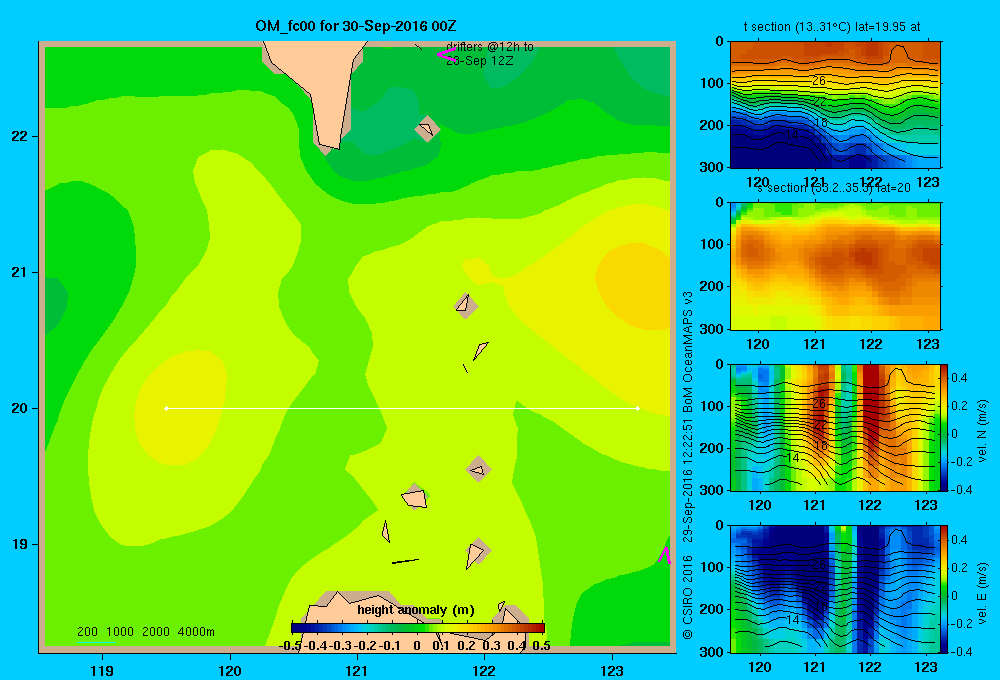
Task: Click the island near 121.85E 20.8N
Action: (x=466, y=305)
